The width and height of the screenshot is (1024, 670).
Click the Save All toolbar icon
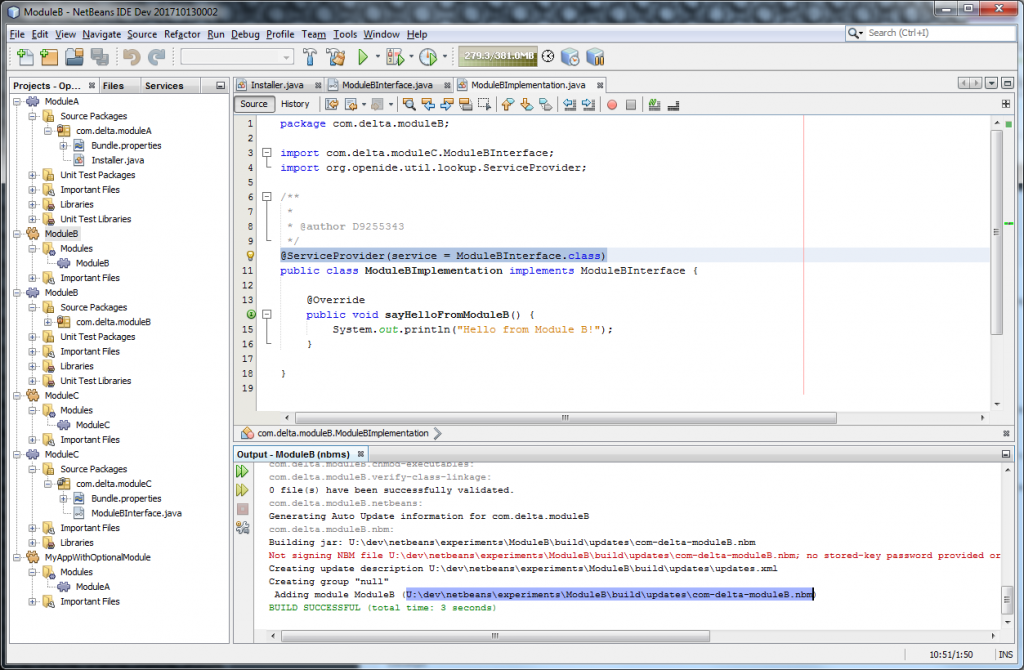(x=99, y=57)
